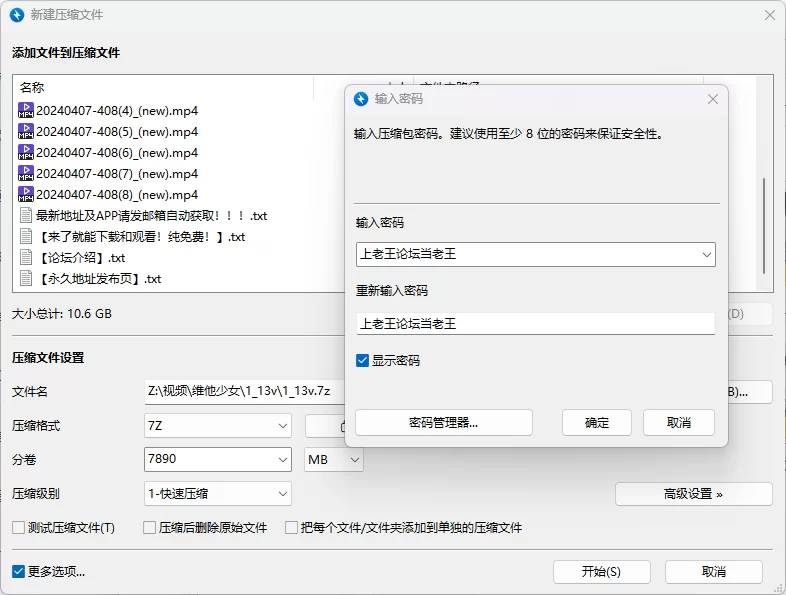
Task: Select the 【论坛介绍】.txt document icon
Action: (x=26, y=258)
